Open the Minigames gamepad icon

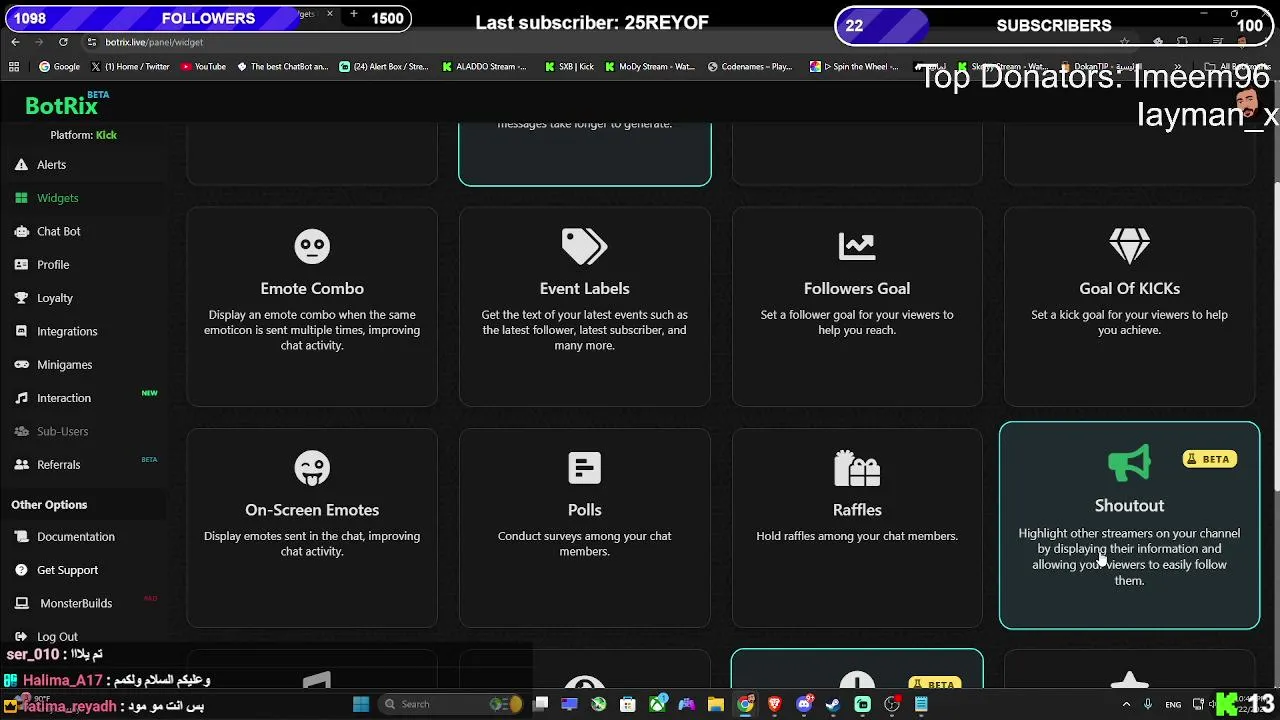coord(21,365)
